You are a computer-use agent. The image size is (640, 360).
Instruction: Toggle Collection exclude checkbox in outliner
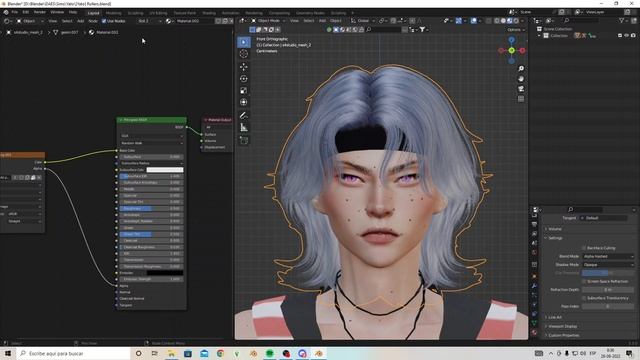(x=620, y=36)
